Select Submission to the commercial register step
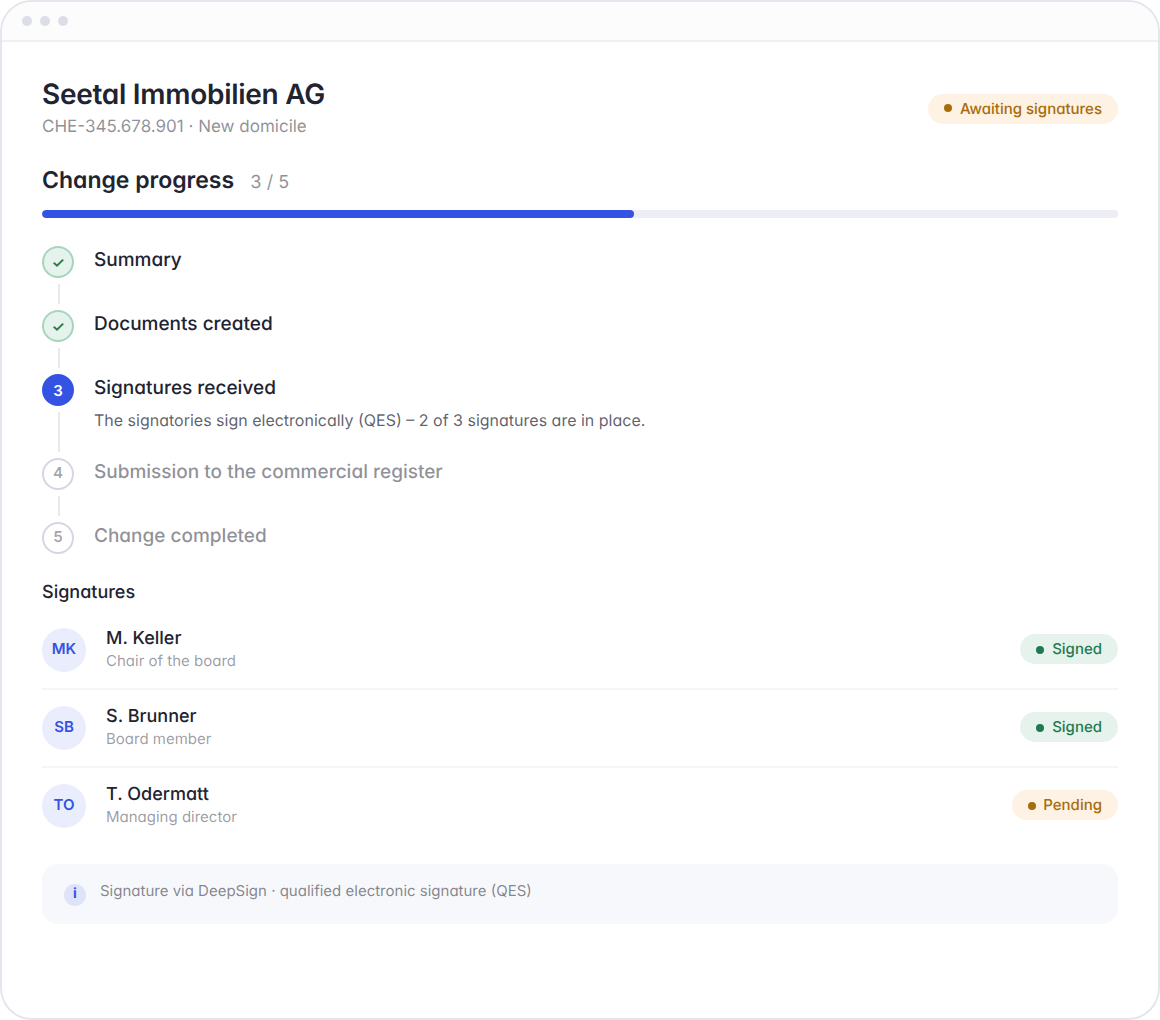This screenshot has height=1020, width=1160. (x=268, y=472)
